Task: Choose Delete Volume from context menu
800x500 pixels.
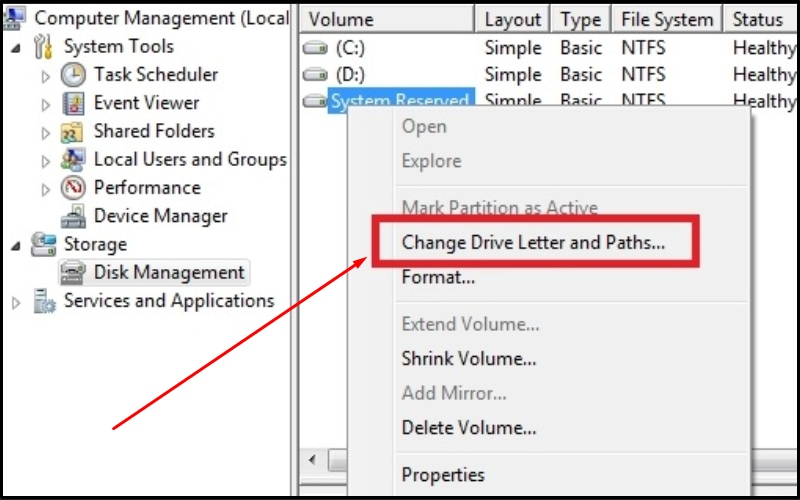Action: 469,427
